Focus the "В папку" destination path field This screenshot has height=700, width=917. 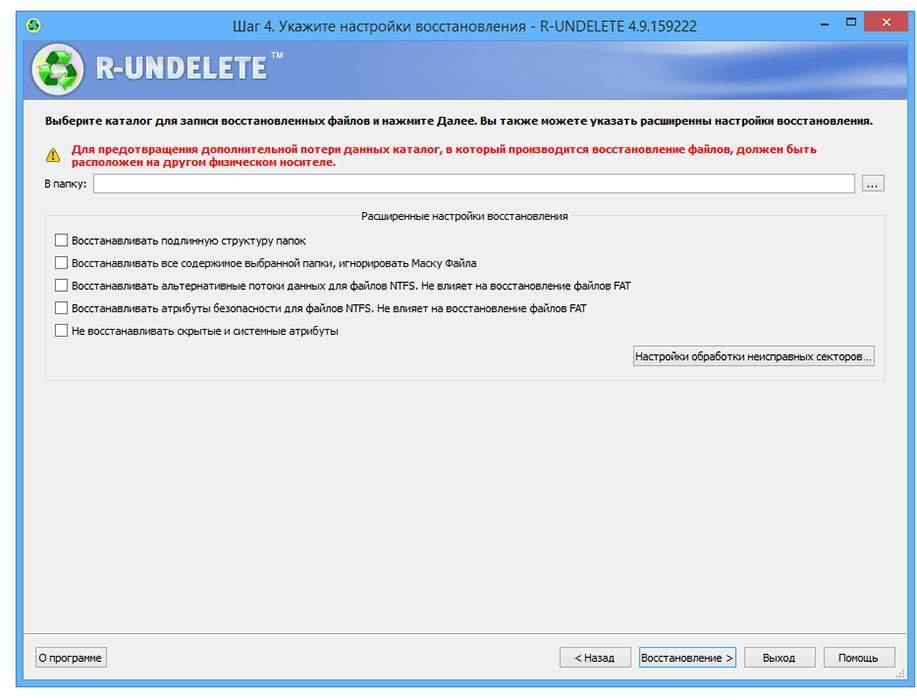(474, 184)
